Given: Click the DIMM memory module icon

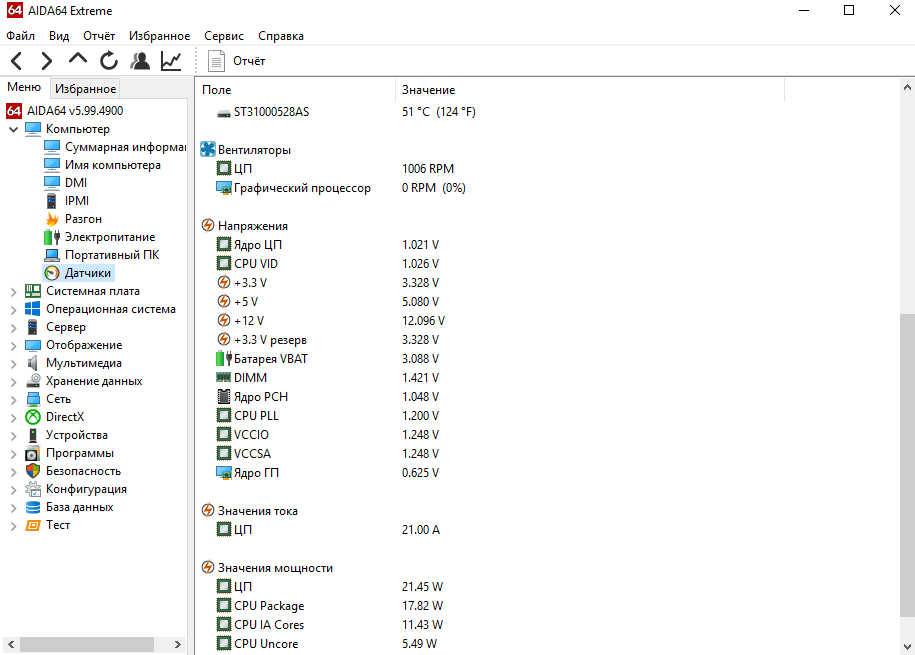Looking at the screenshot, I should click(x=223, y=377).
